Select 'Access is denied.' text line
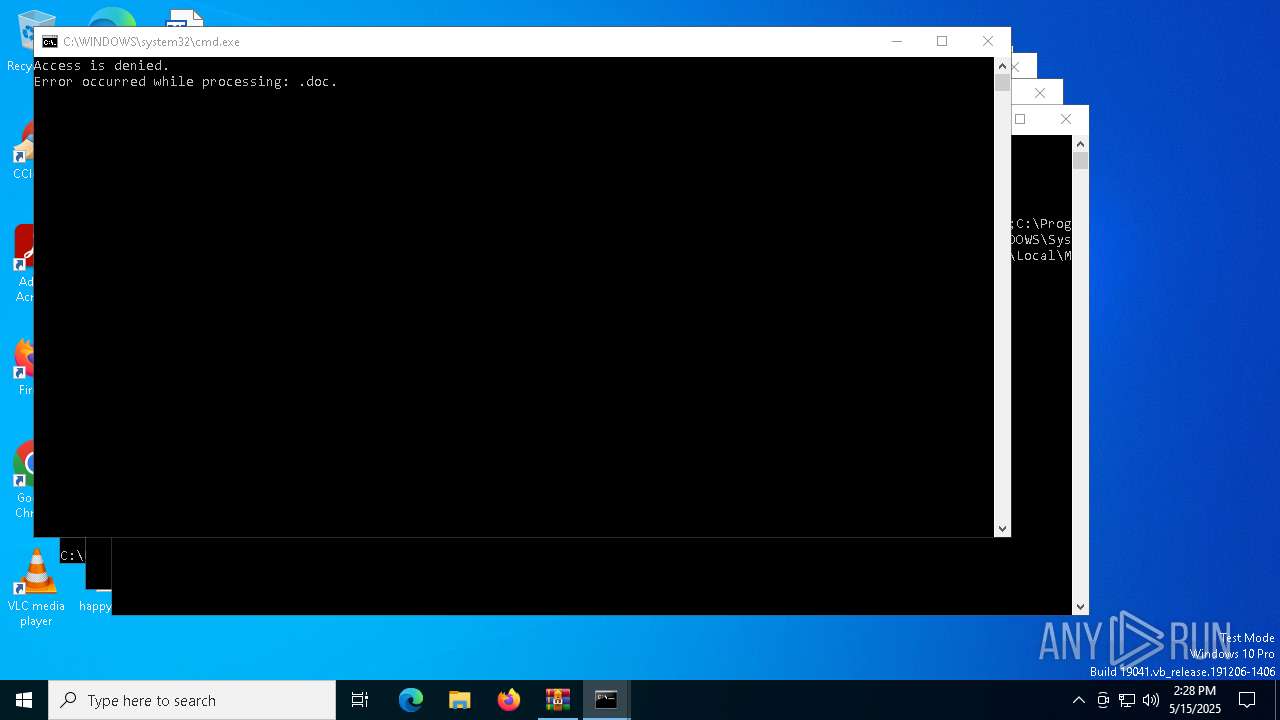Image resolution: width=1280 pixels, height=720 pixels. [102, 66]
